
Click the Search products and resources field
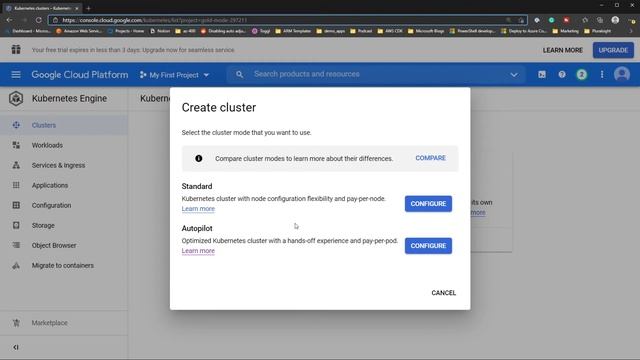(376, 74)
